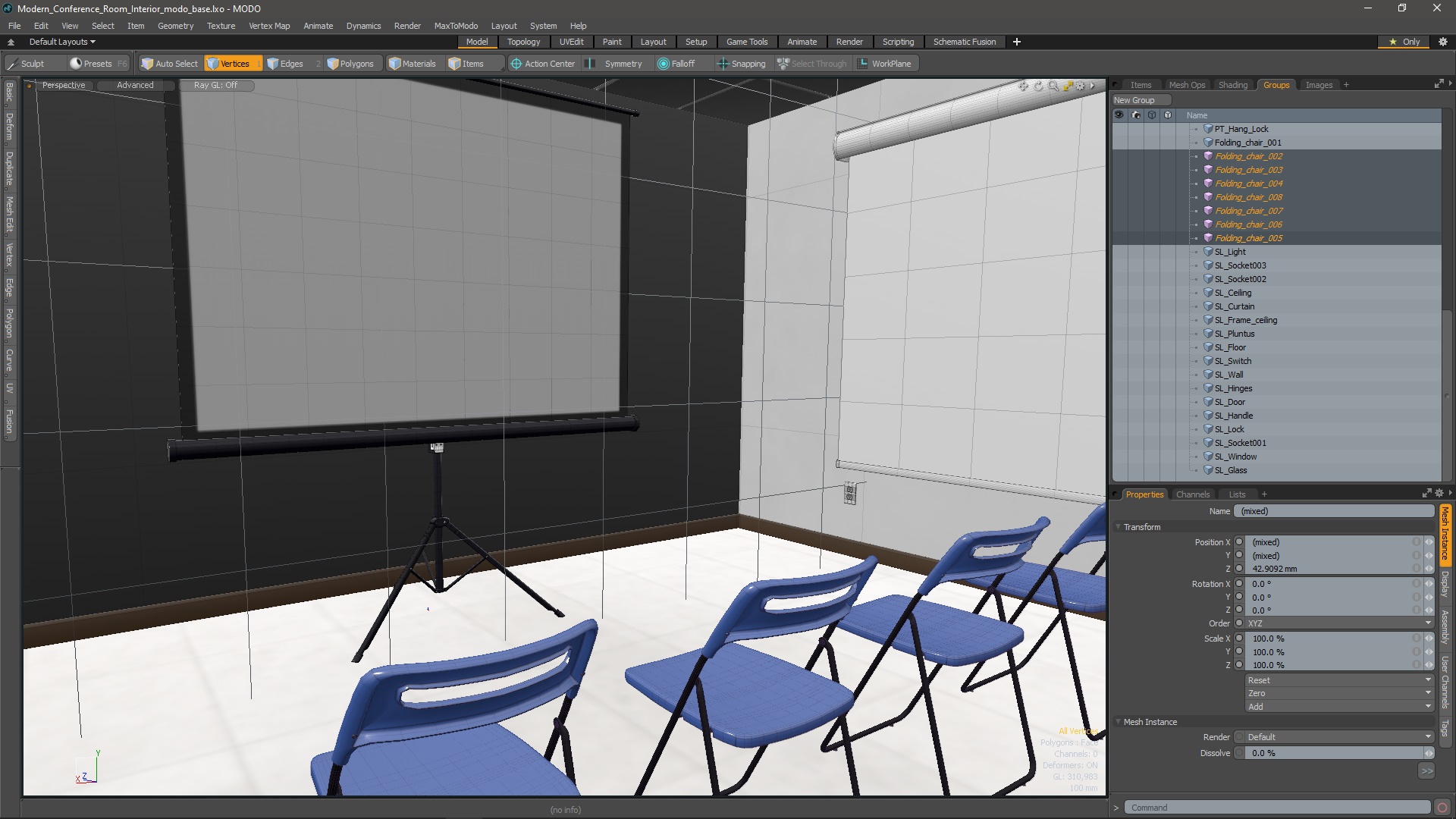Image resolution: width=1456 pixels, height=819 pixels.
Task: Click the command record button
Action: click(1442, 808)
